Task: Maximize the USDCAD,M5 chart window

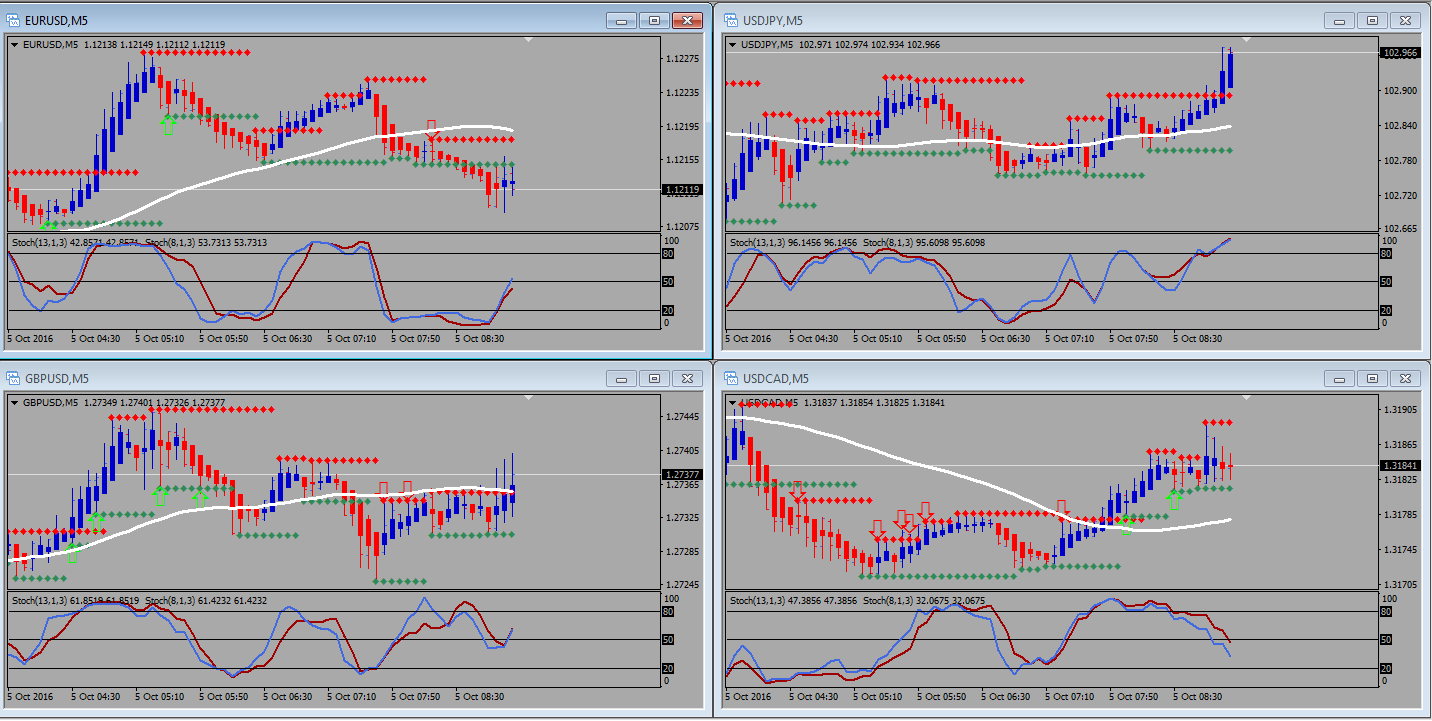Action: tap(1373, 378)
